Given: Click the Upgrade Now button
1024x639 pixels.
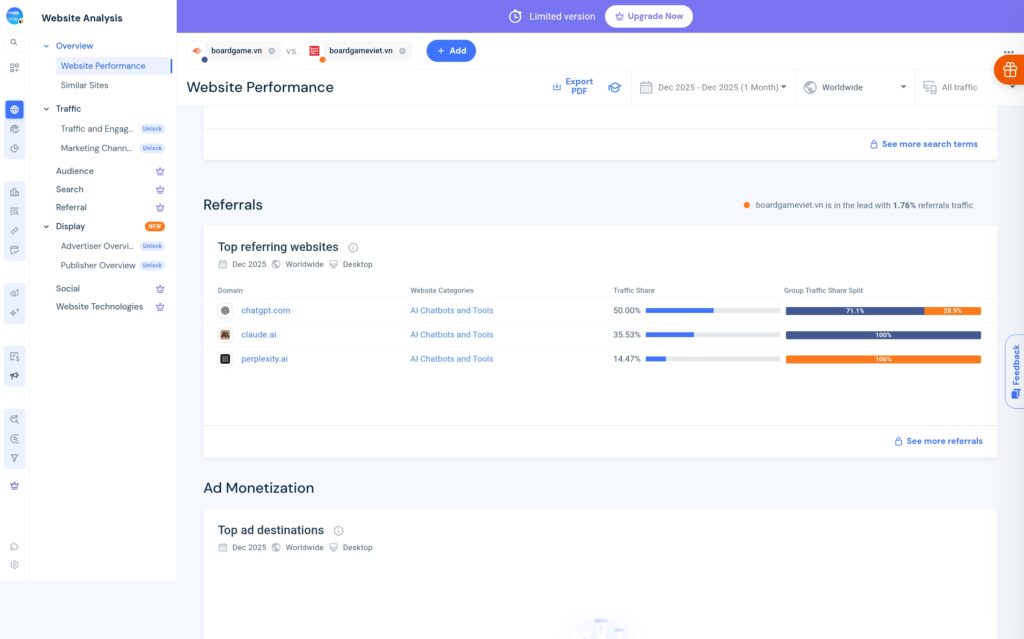Looking at the screenshot, I should click(x=648, y=16).
